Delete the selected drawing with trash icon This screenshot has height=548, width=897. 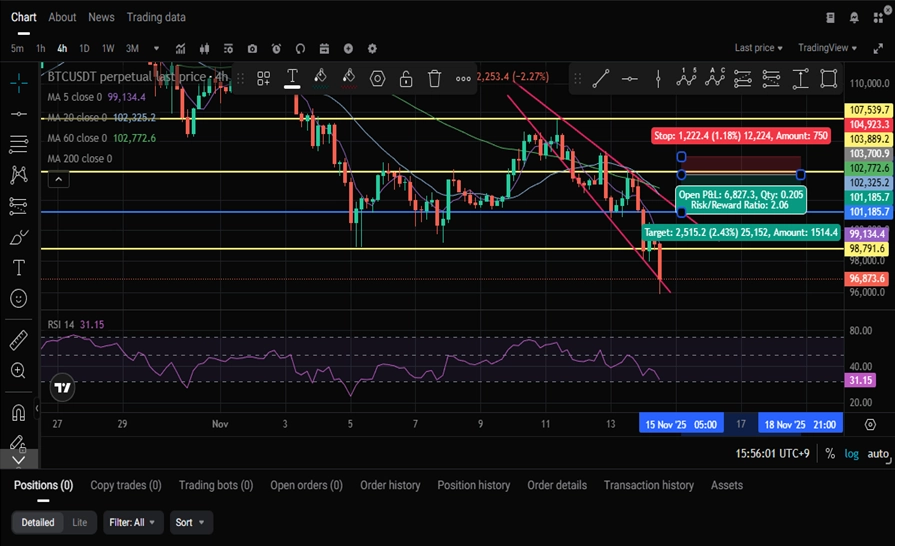(435, 78)
